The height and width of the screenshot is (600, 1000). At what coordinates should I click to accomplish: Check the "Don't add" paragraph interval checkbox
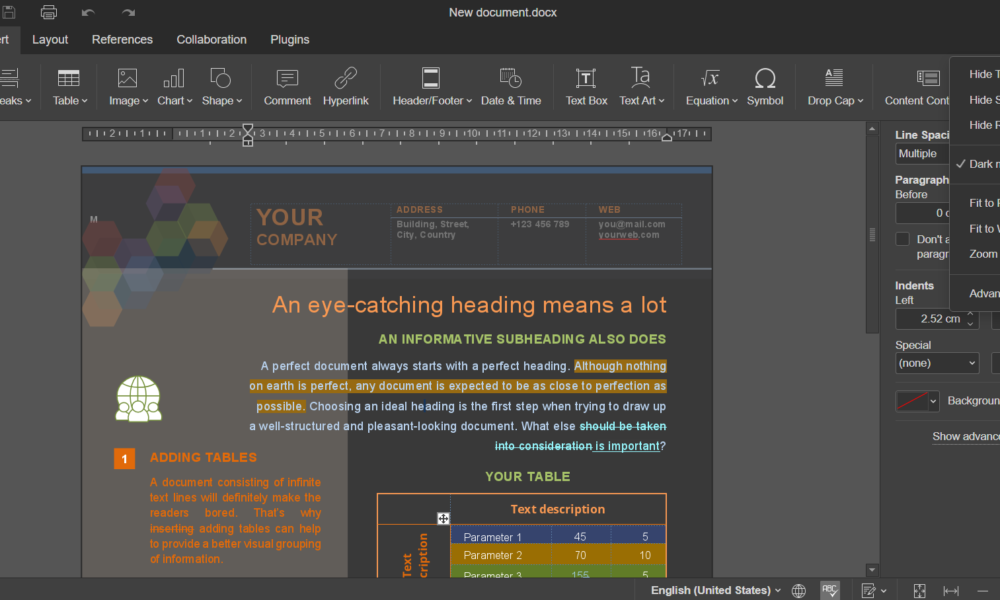(903, 239)
